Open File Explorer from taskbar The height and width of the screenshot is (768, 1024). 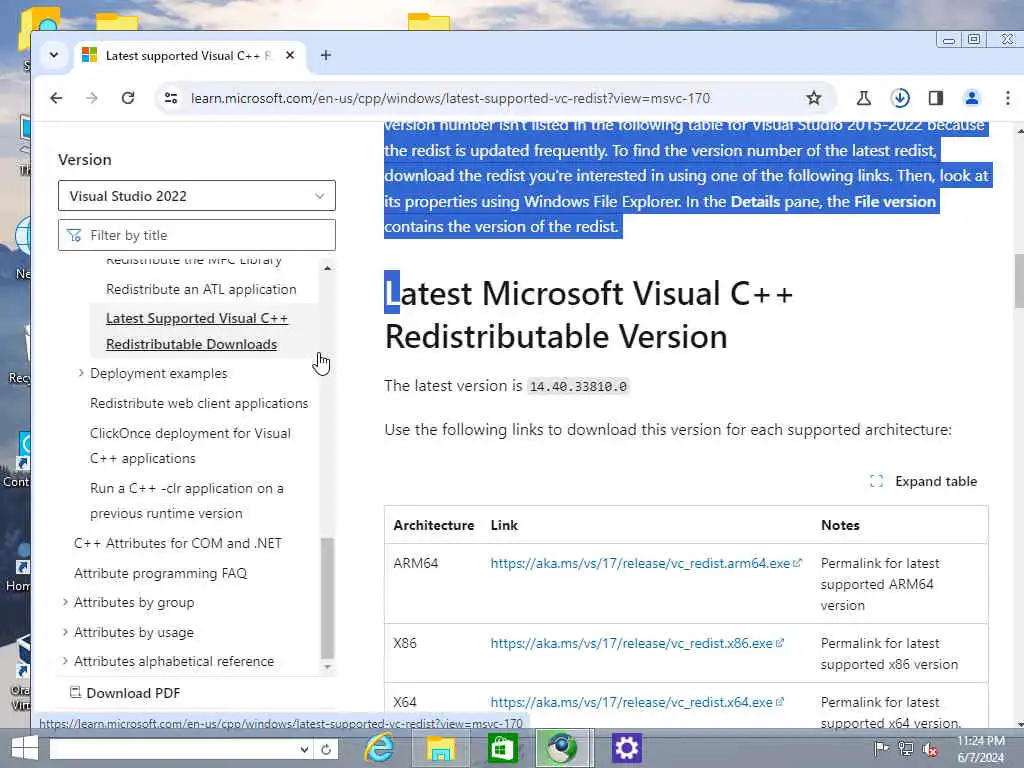[x=440, y=748]
